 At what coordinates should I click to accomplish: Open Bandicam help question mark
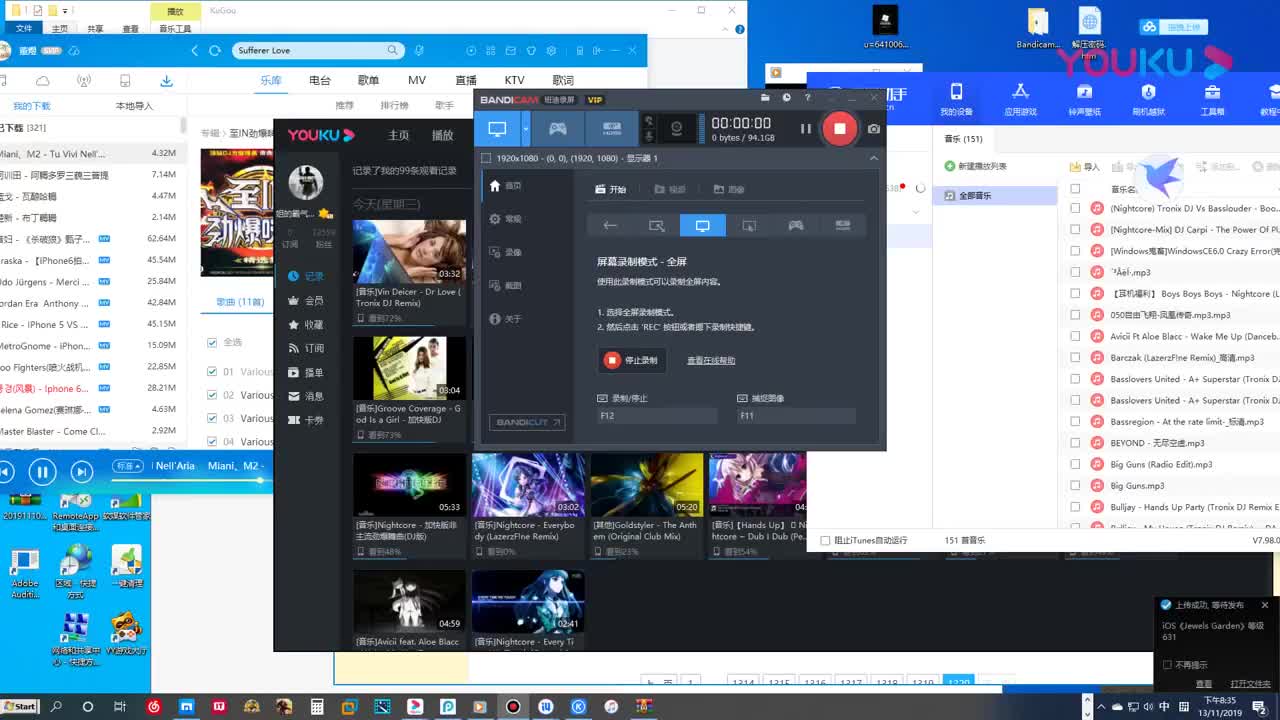[808, 98]
